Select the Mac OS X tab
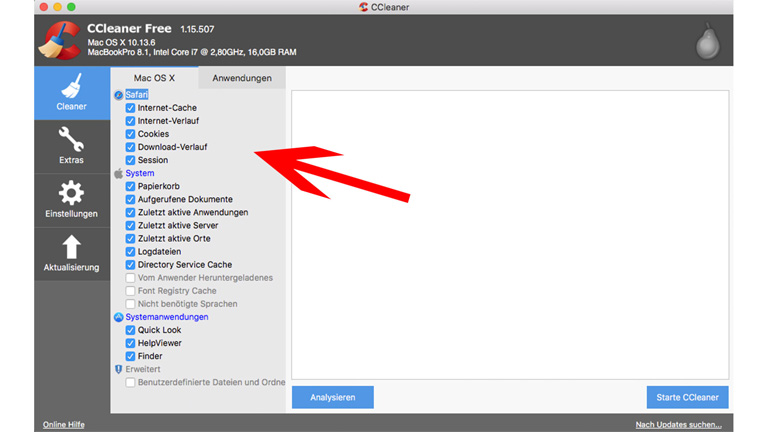The image size is (768, 432). [x=155, y=78]
